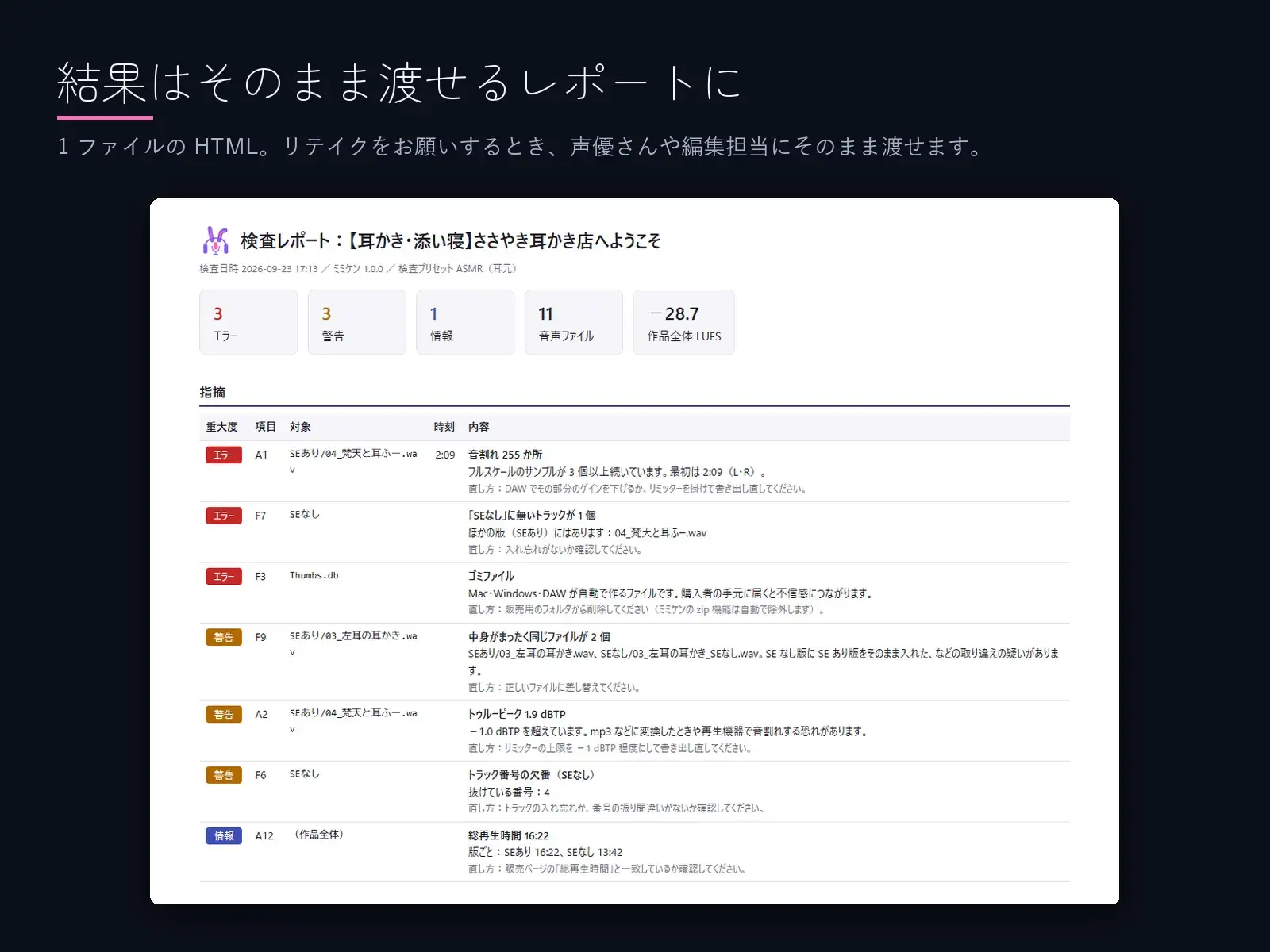Click the 情報 badge in the A12 row
Image resolution: width=1270 pixels, height=952 pixels.
point(224,835)
